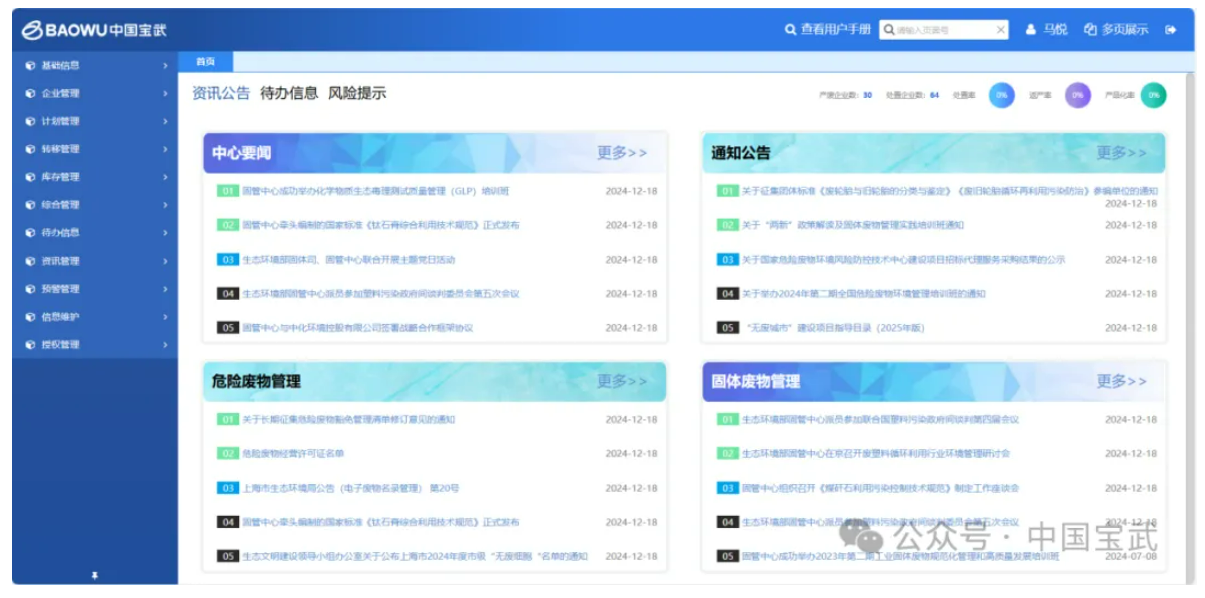1205x598 pixels.
Task: Click the user profile icon next to 马悦
Action: (x=1031, y=30)
